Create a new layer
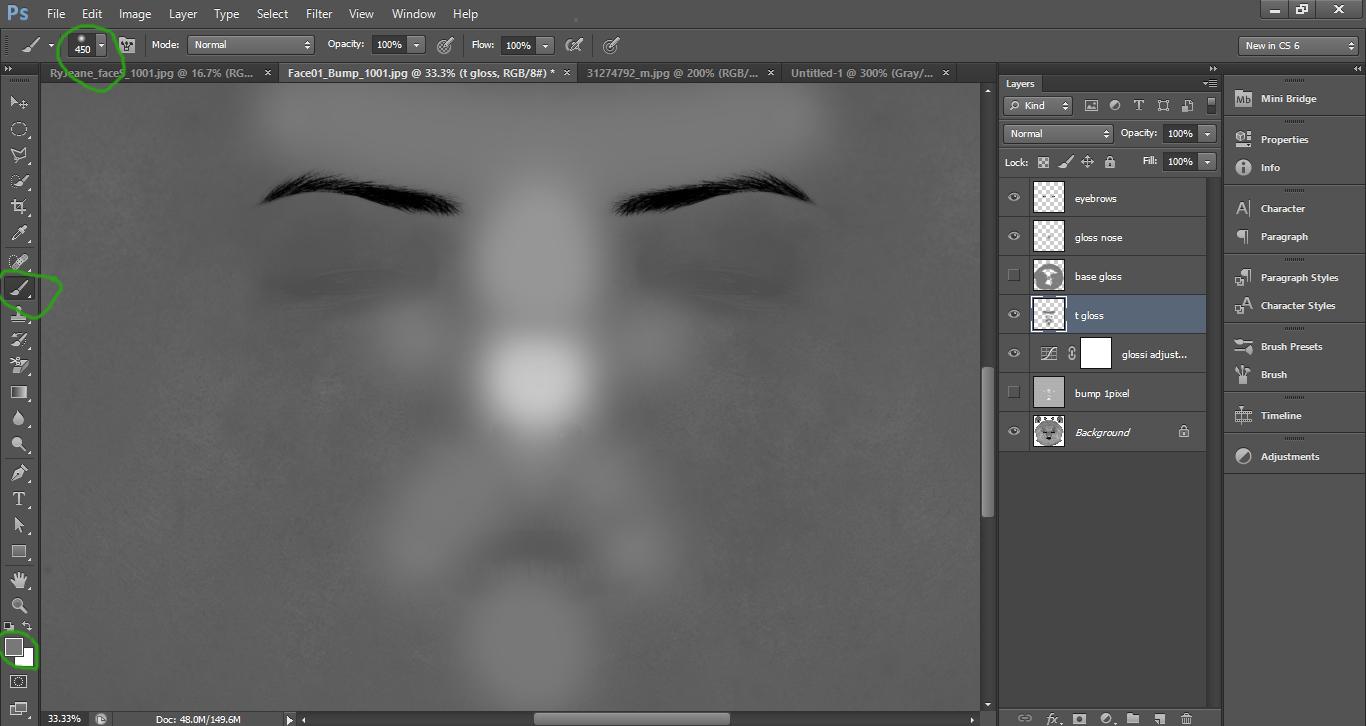 pyautogui.click(x=1160, y=718)
